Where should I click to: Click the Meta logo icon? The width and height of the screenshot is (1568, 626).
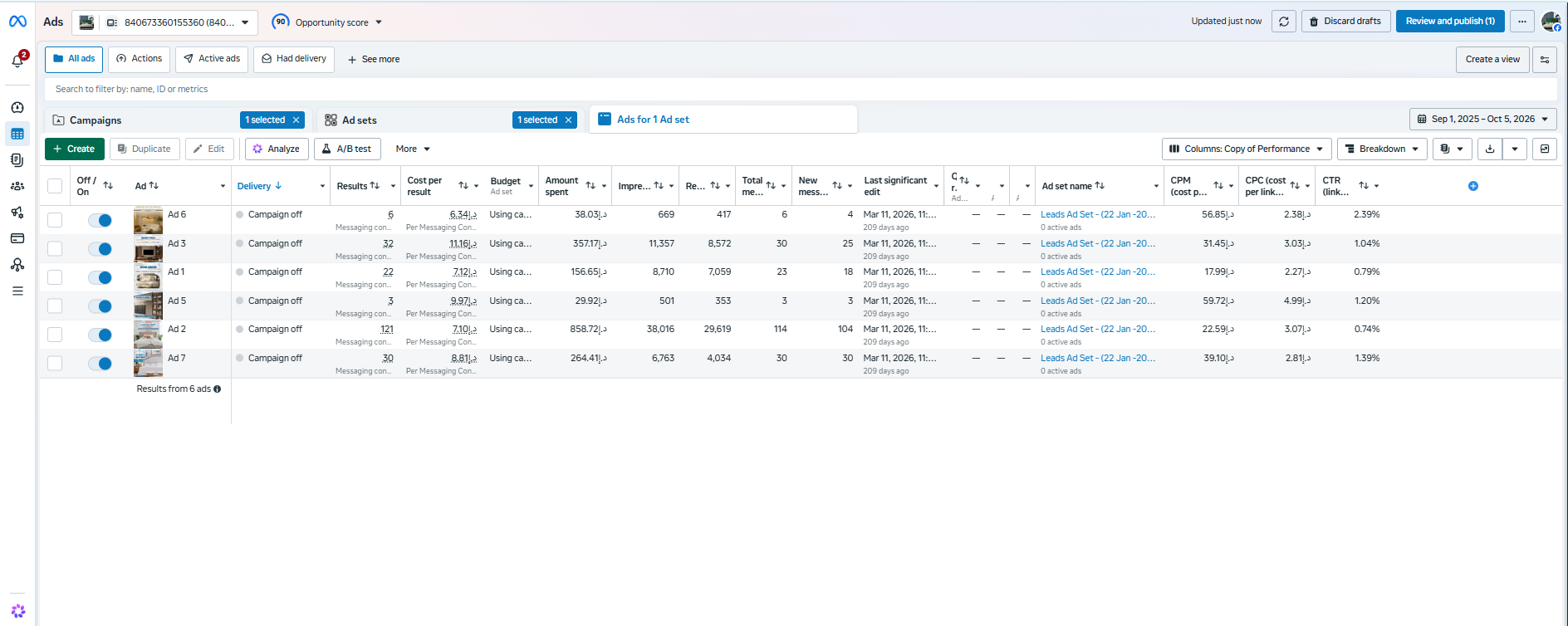tap(17, 22)
